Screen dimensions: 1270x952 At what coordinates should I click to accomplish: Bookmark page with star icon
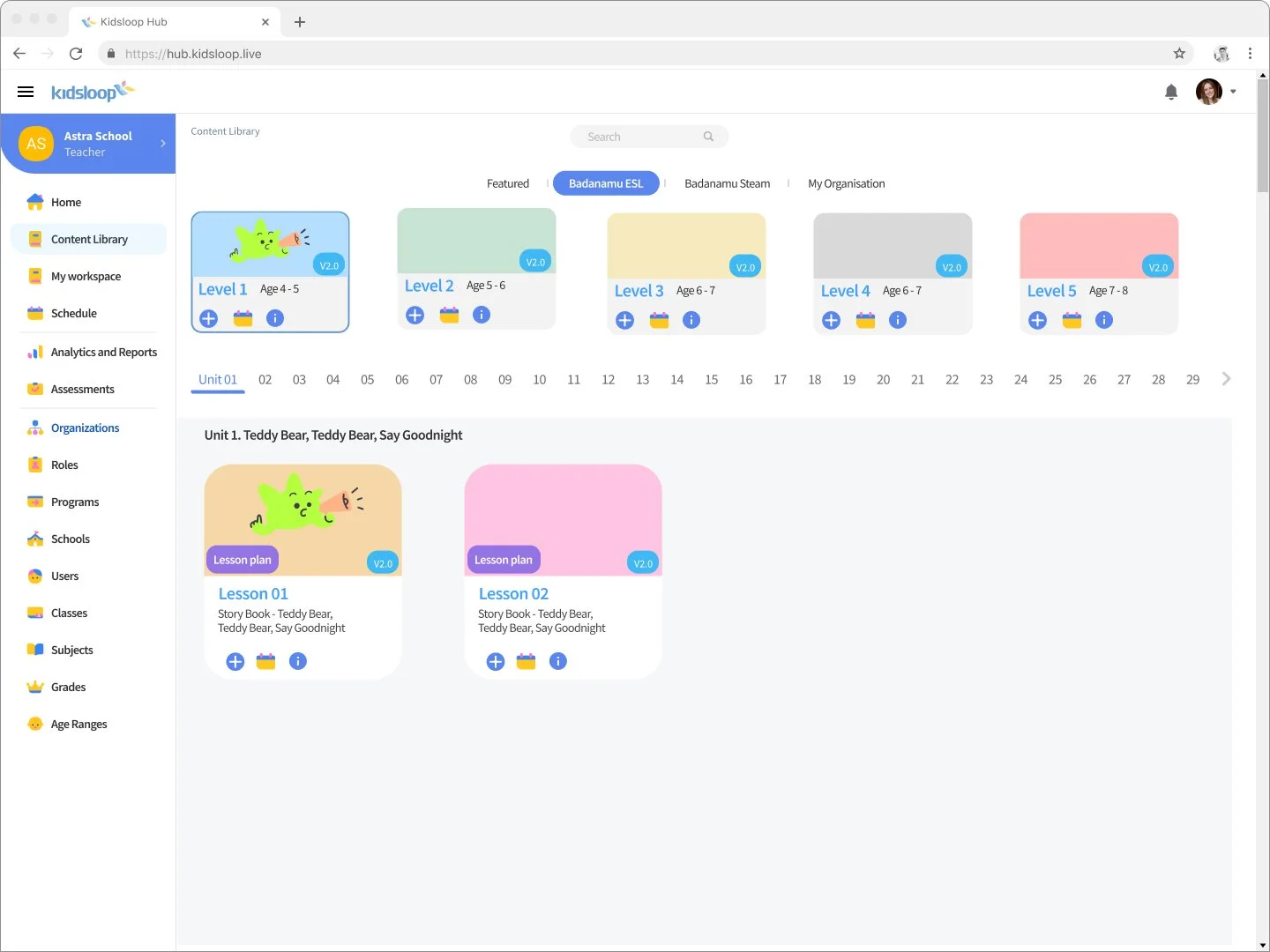[x=1179, y=54]
